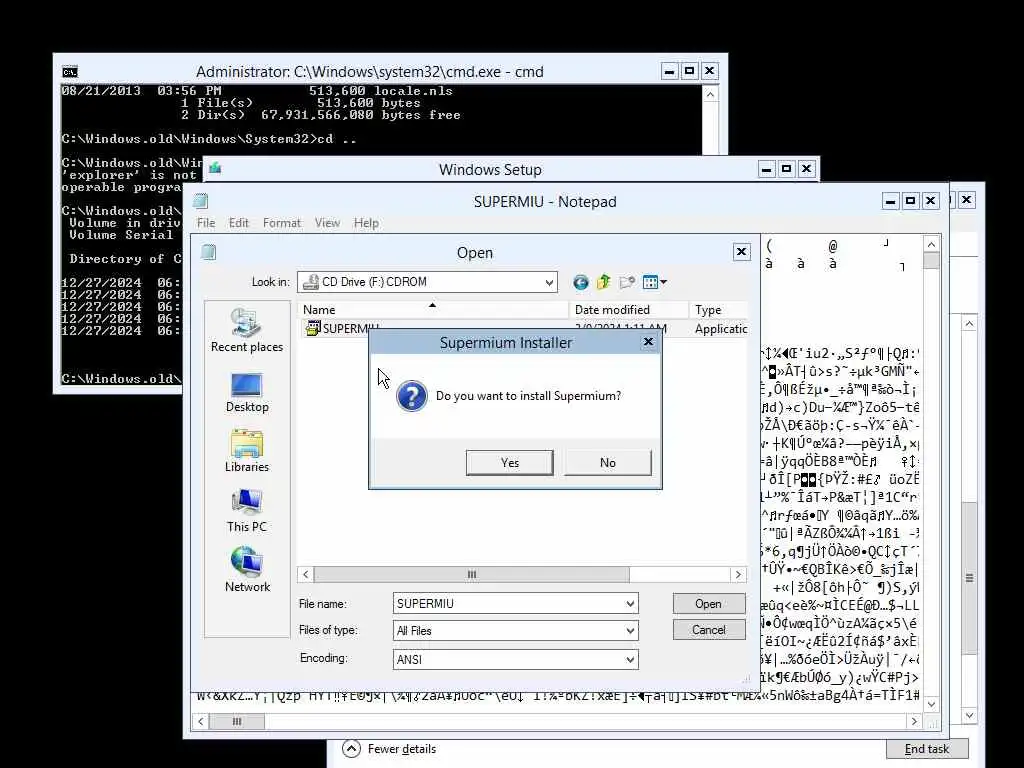Open Notepad Edit menu
Screen dimensions: 1024x768
(x=238, y=223)
